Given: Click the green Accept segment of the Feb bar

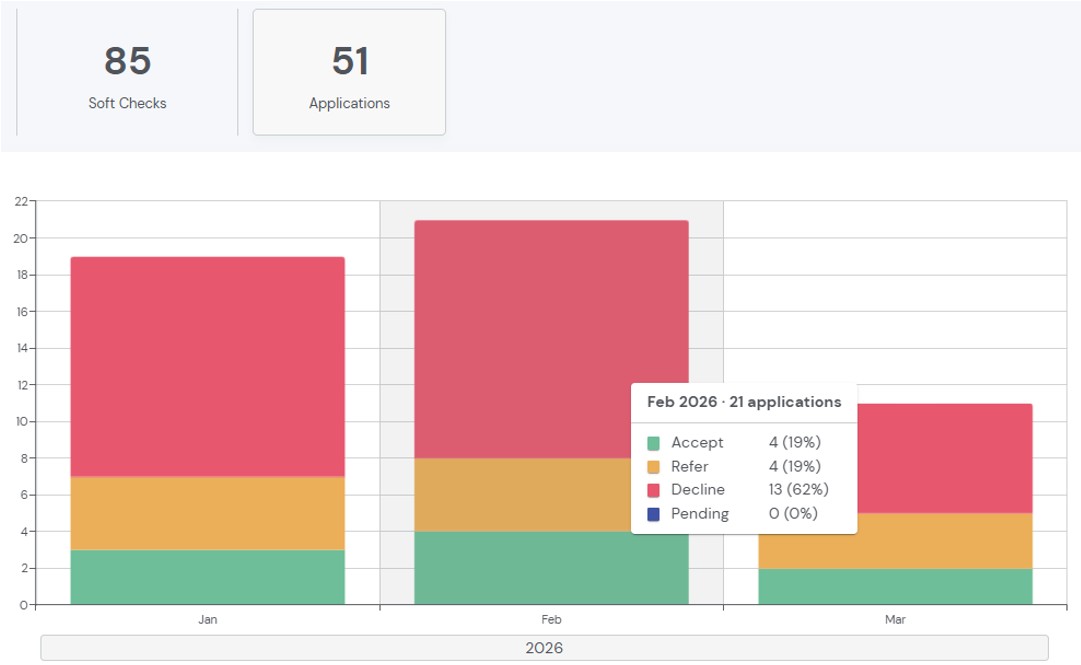Looking at the screenshot, I should click(x=520, y=568).
